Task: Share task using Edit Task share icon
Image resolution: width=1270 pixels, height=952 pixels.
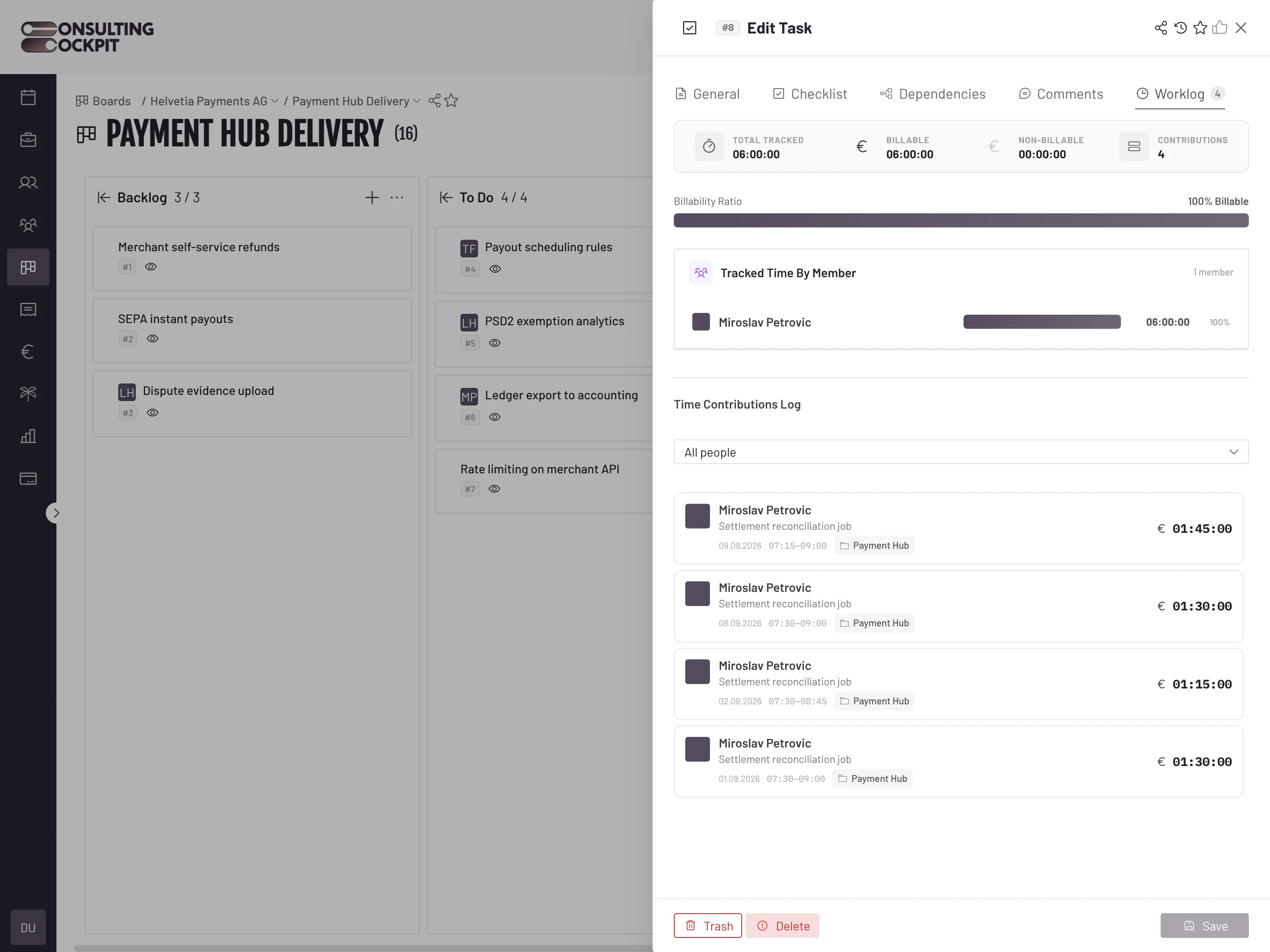Action: pyautogui.click(x=1161, y=28)
